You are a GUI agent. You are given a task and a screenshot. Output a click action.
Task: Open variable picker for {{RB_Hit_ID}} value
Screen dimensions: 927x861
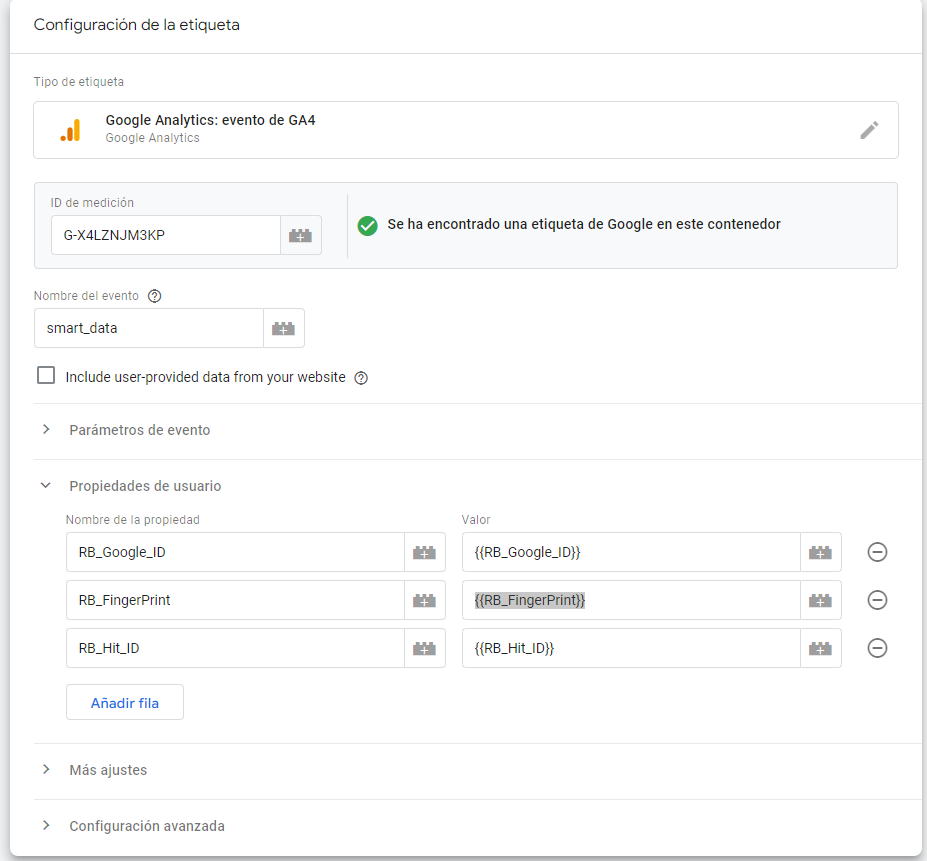tap(821, 648)
